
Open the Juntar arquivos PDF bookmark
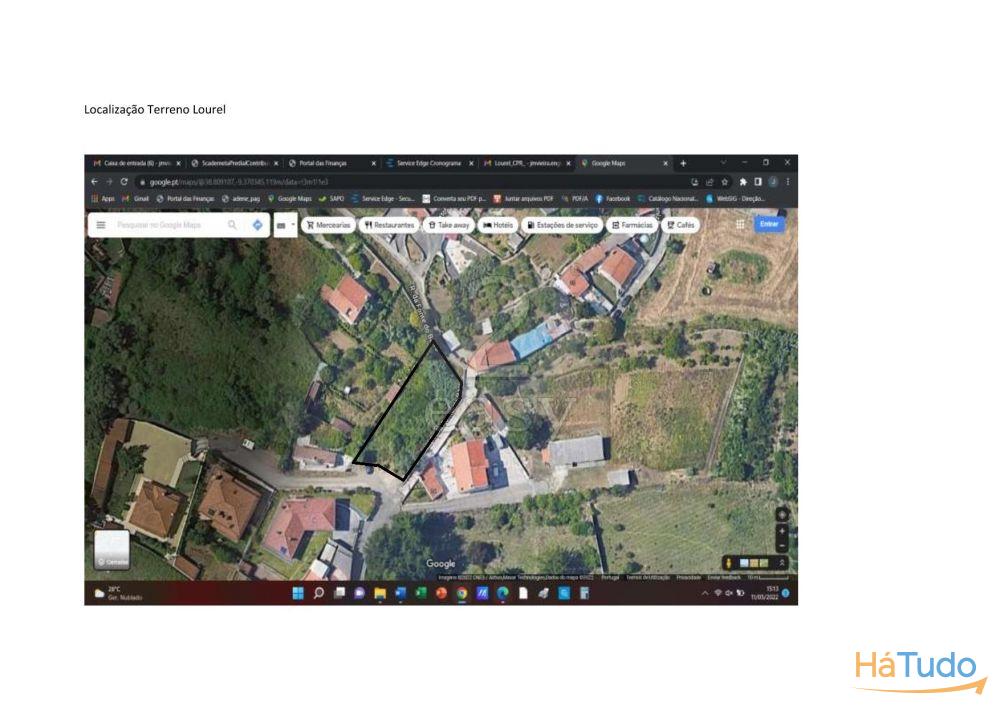[524, 199]
